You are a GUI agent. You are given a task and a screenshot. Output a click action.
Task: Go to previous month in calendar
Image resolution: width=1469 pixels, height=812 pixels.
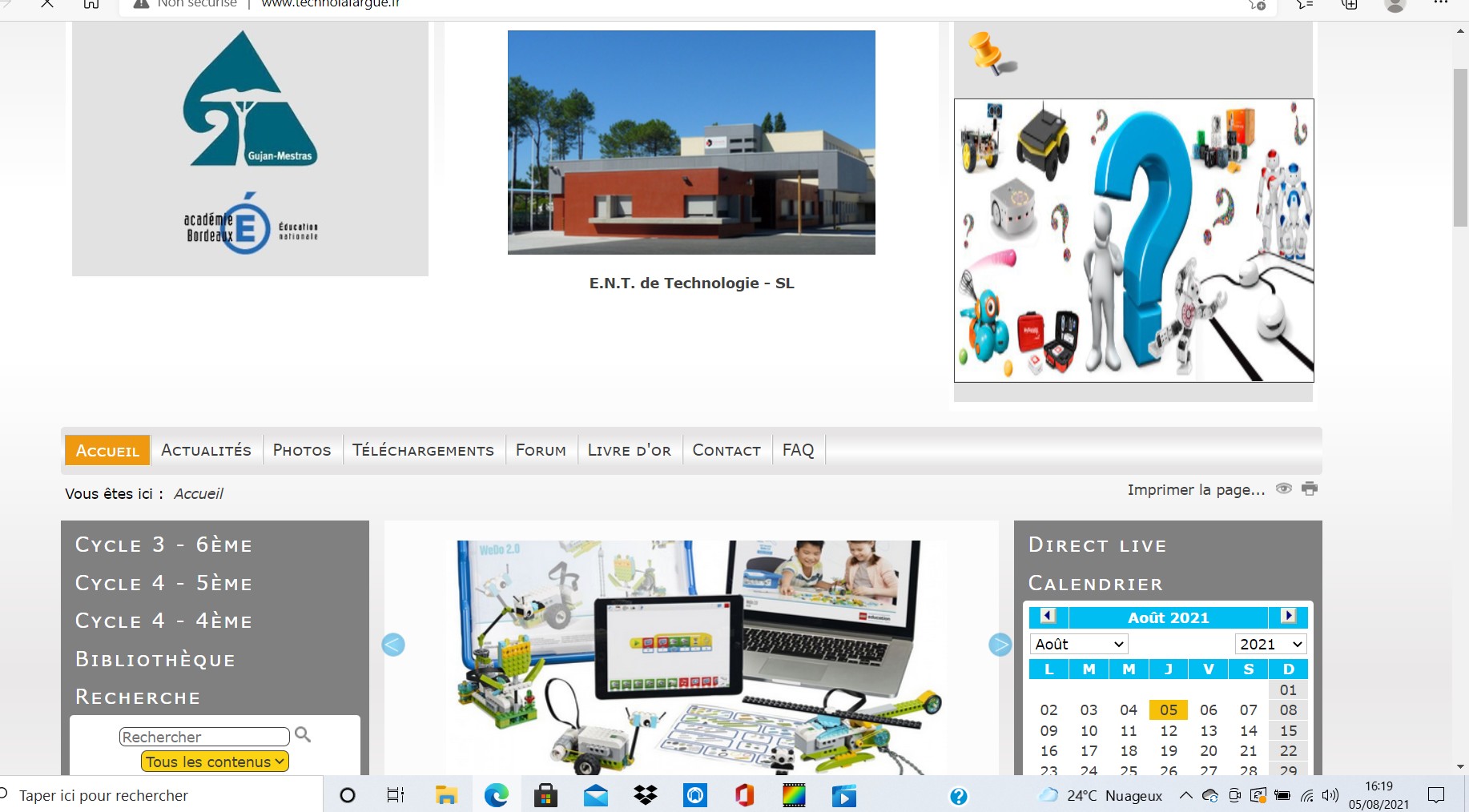pyautogui.click(x=1048, y=616)
